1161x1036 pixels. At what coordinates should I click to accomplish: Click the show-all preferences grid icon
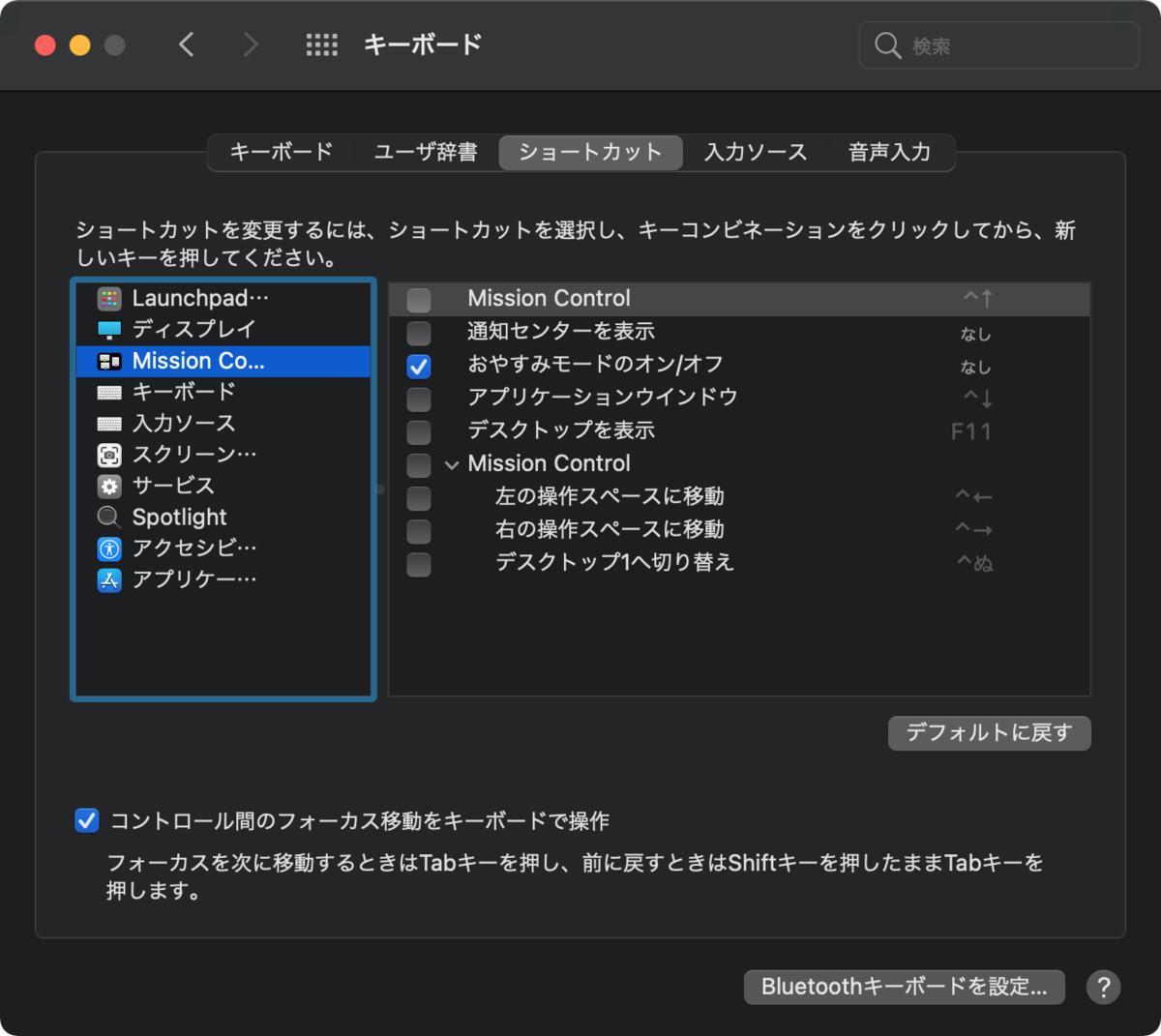pos(322,44)
